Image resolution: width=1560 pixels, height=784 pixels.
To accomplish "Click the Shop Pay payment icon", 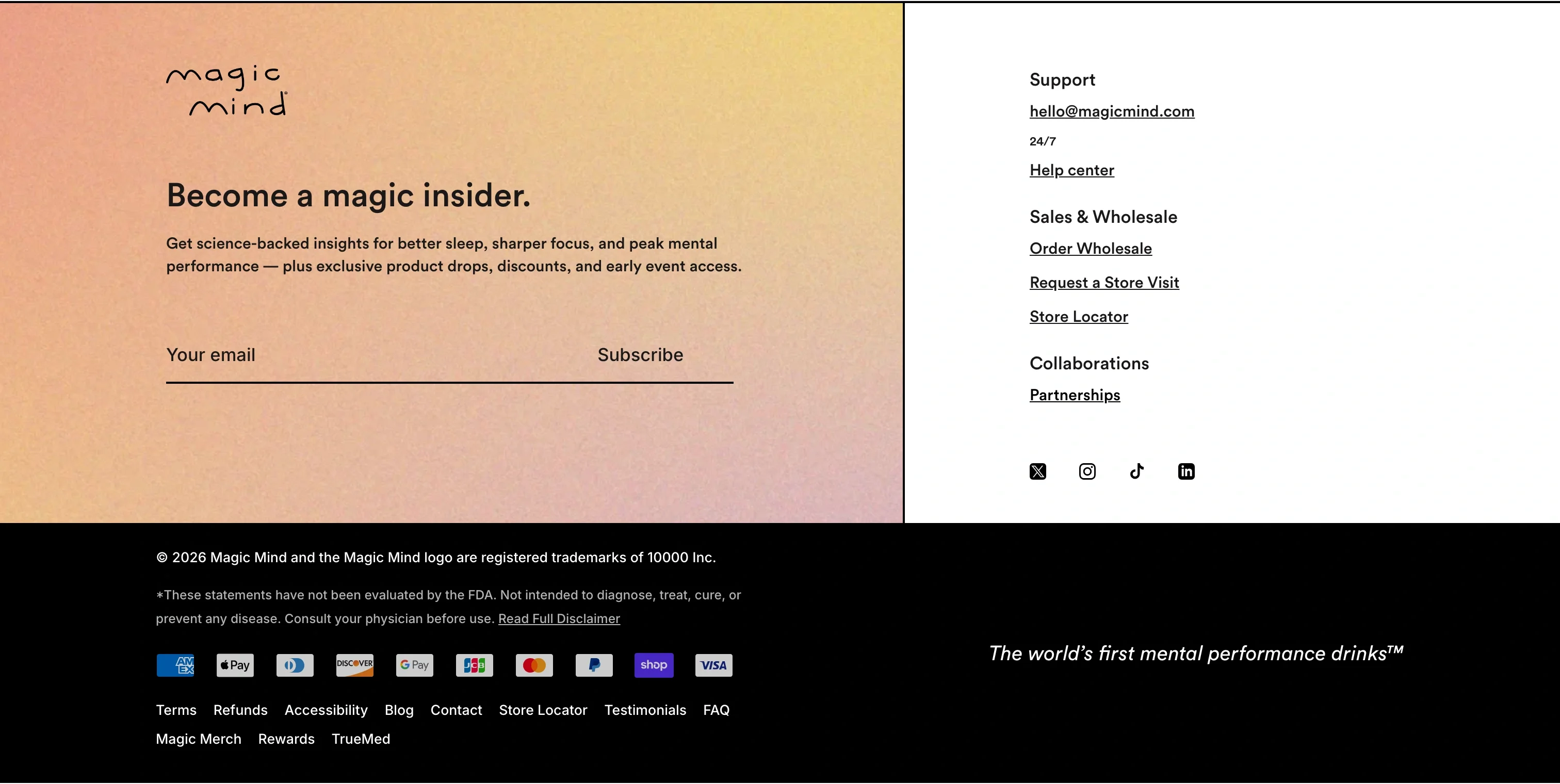I will click(654, 665).
